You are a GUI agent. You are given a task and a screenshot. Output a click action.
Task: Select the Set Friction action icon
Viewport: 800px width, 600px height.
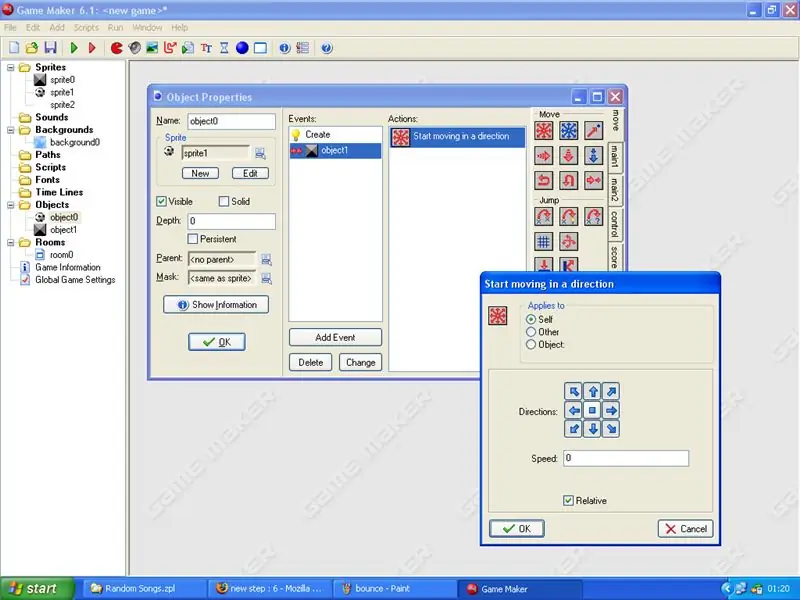[x=593, y=180]
